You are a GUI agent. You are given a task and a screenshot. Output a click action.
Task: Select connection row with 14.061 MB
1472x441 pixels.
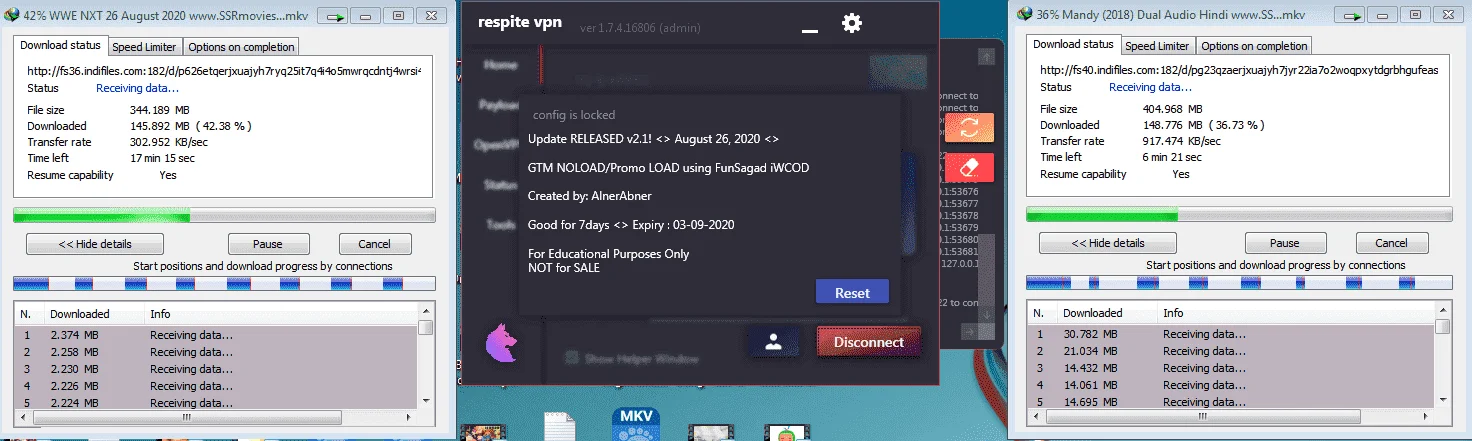click(1229, 385)
